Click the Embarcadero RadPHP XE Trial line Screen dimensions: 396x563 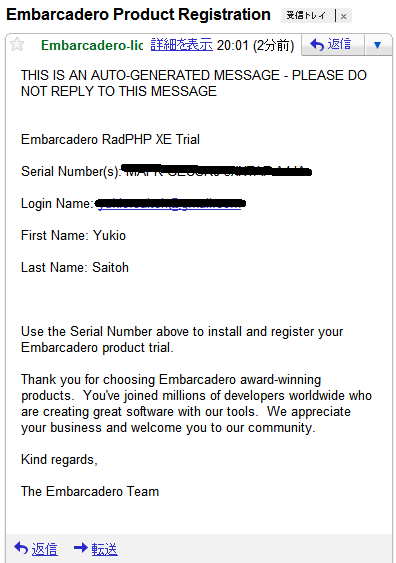110,139
